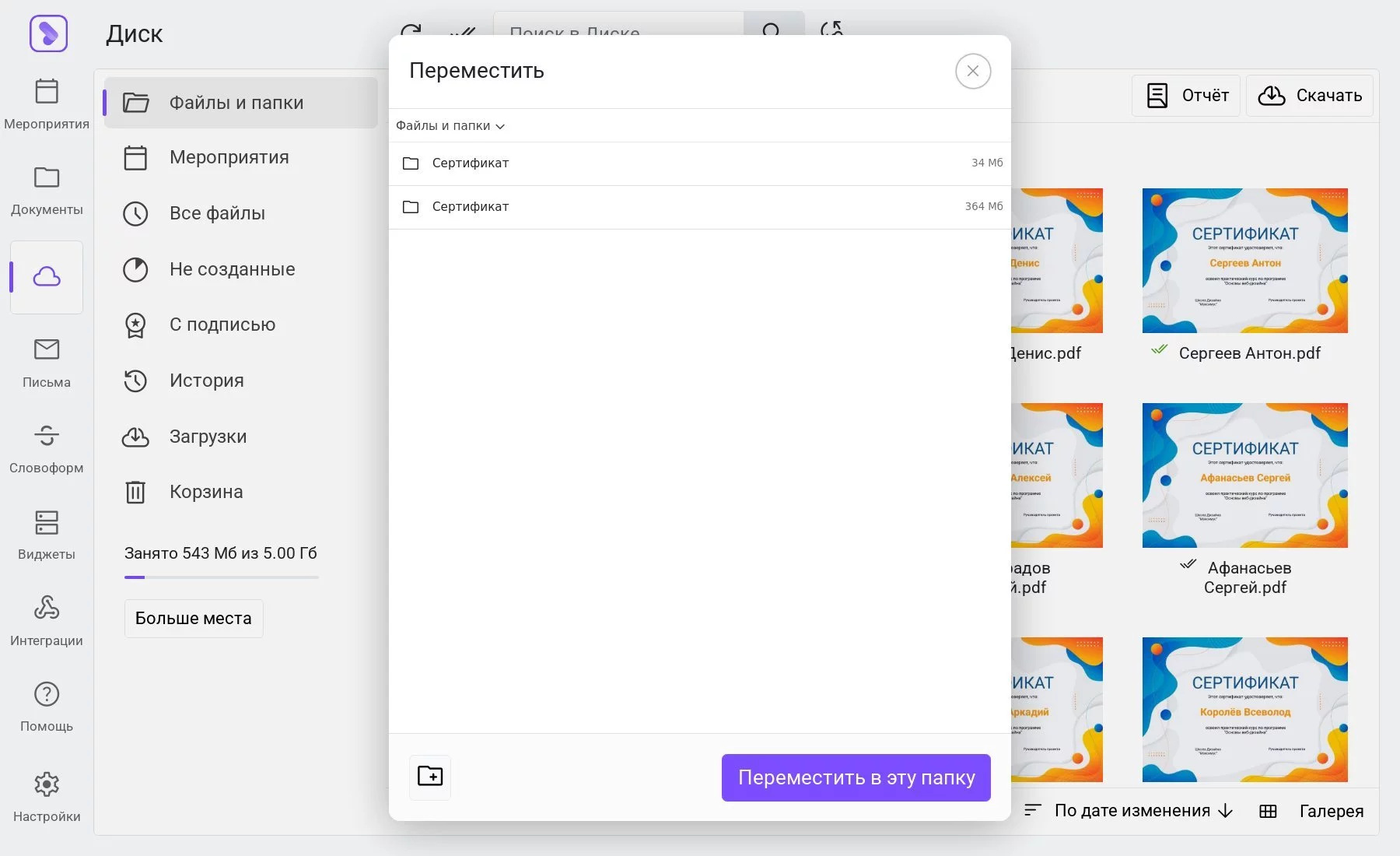Click the Афанасьев Сергей.pdf file name
Screen dimensions: 1400x856
(x=1248, y=577)
